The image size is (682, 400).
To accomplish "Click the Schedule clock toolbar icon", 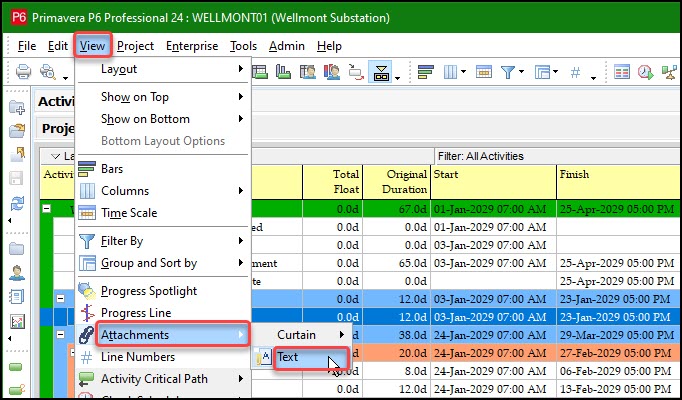I will point(646,72).
